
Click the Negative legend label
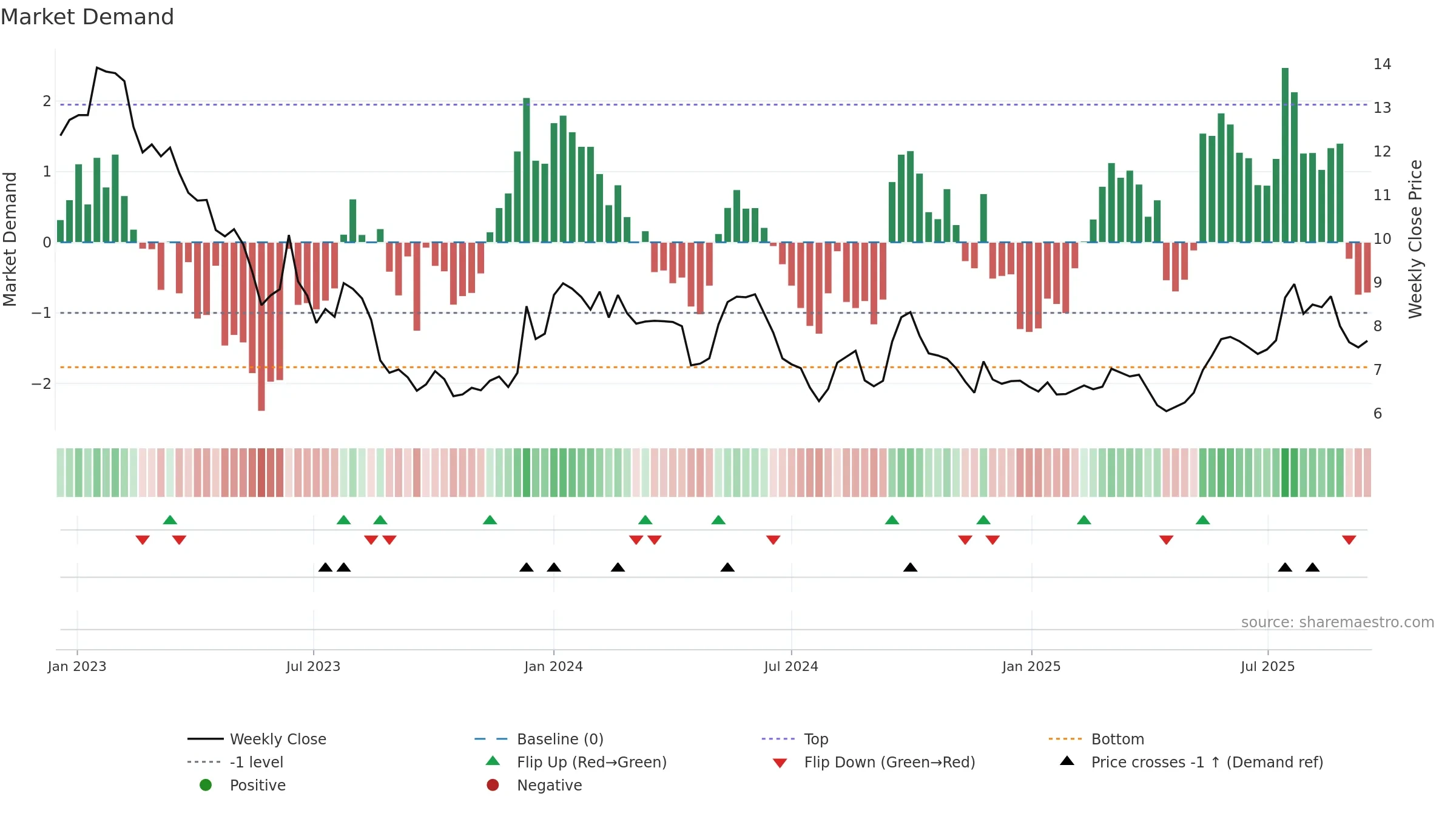click(549, 785)
